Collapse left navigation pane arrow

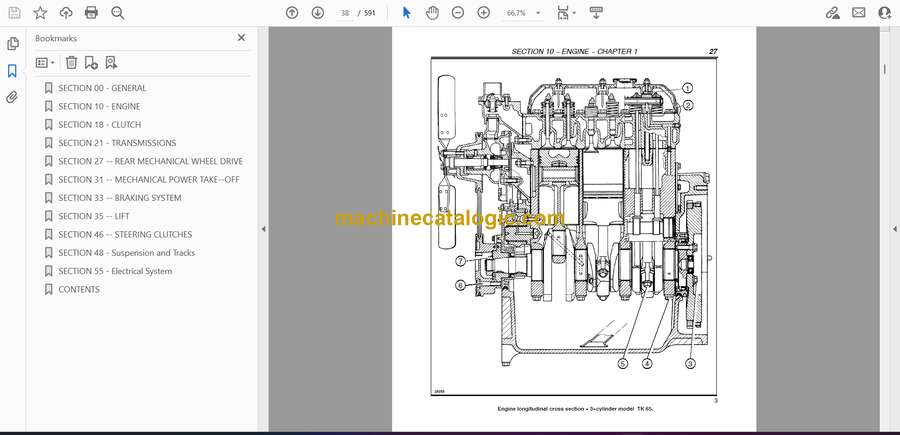[x=263, y=229]
